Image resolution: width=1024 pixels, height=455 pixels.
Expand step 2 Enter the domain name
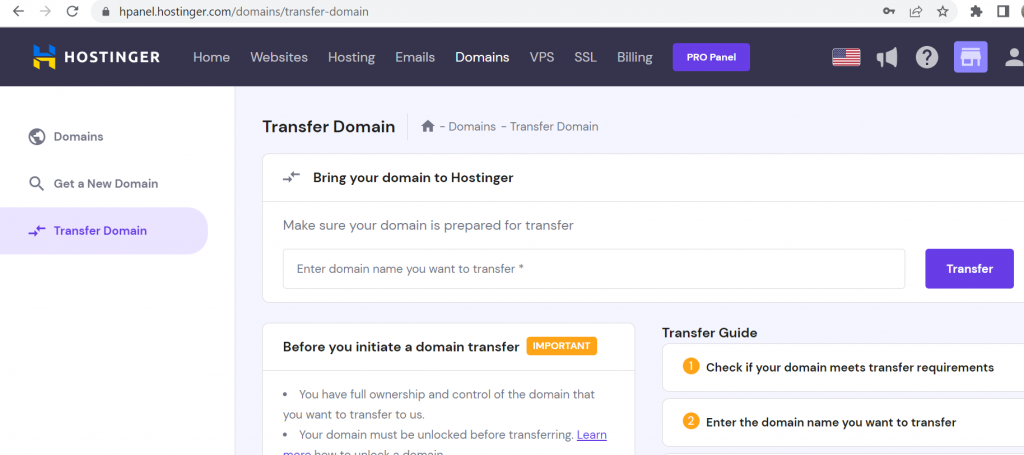(x=842, y=422)
